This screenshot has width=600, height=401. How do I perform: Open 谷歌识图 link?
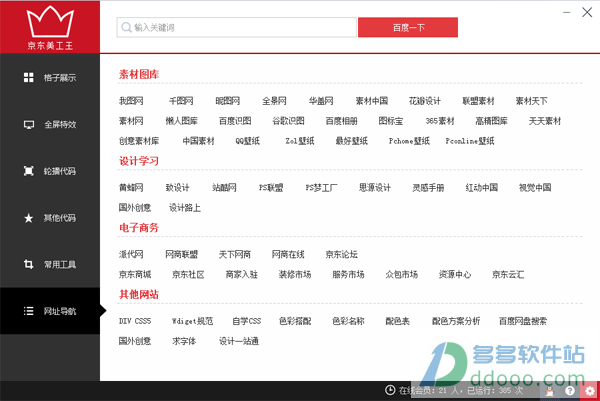[288, 121]
